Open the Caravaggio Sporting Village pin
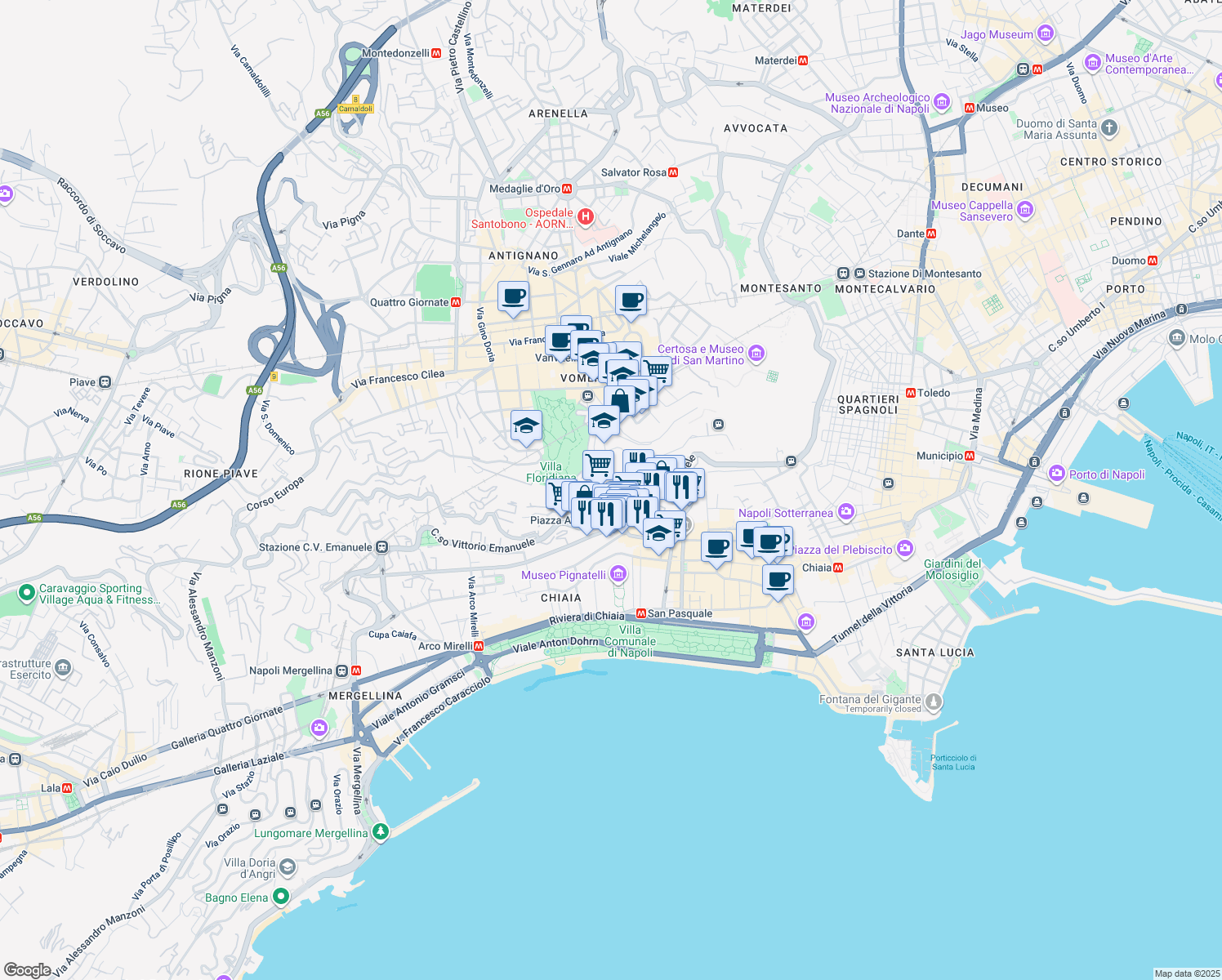This screenshot has width=1222, height=980. tap(26, 592)
